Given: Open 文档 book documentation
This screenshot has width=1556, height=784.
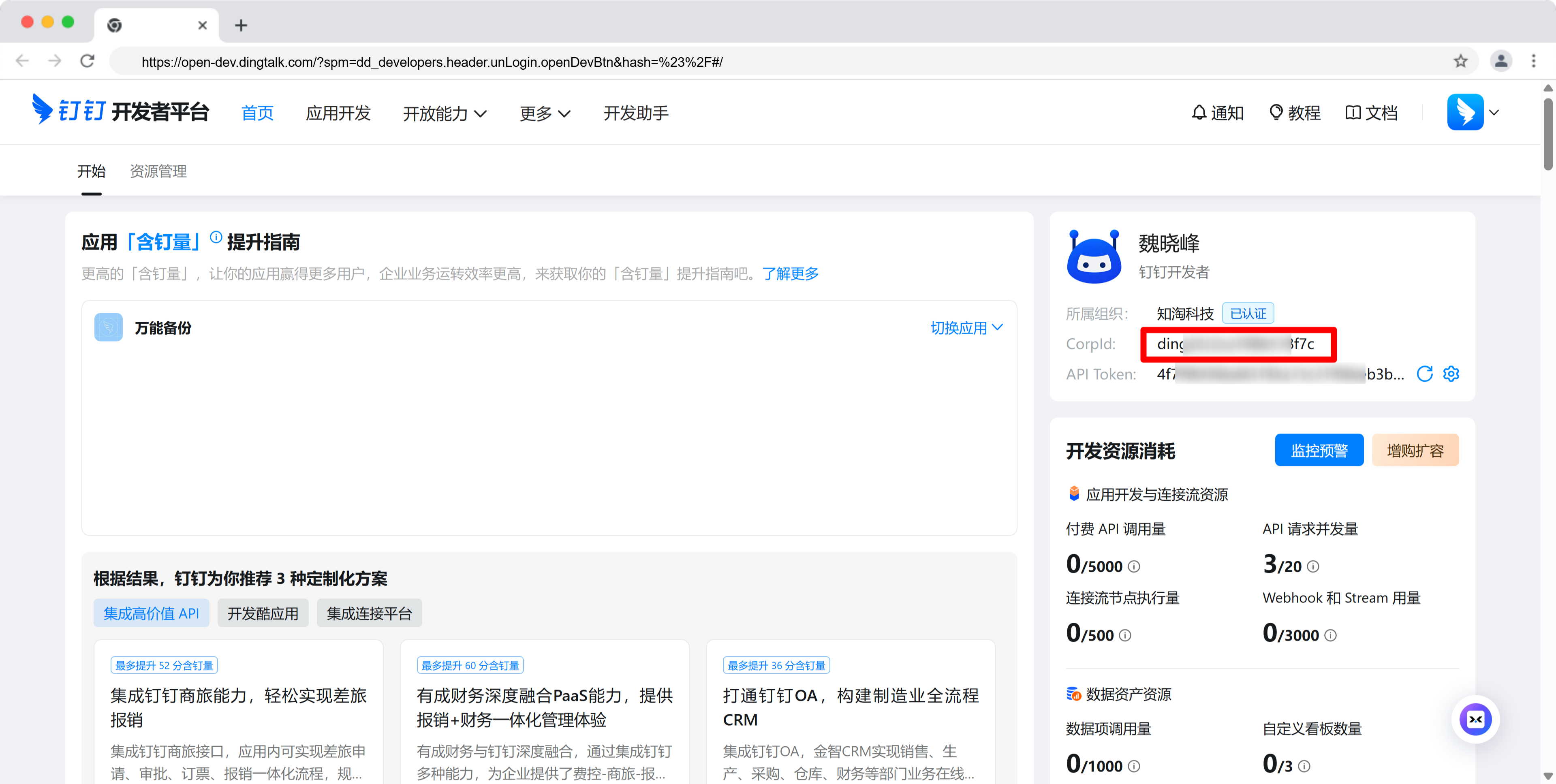Looking at the screenshot, I should tap(1372, 113).
